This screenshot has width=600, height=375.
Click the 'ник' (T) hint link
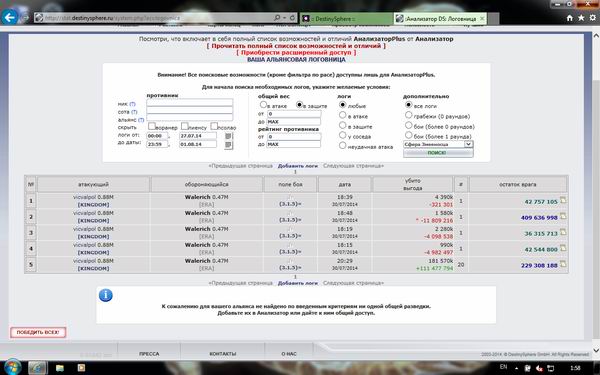(x=132, y=104)
